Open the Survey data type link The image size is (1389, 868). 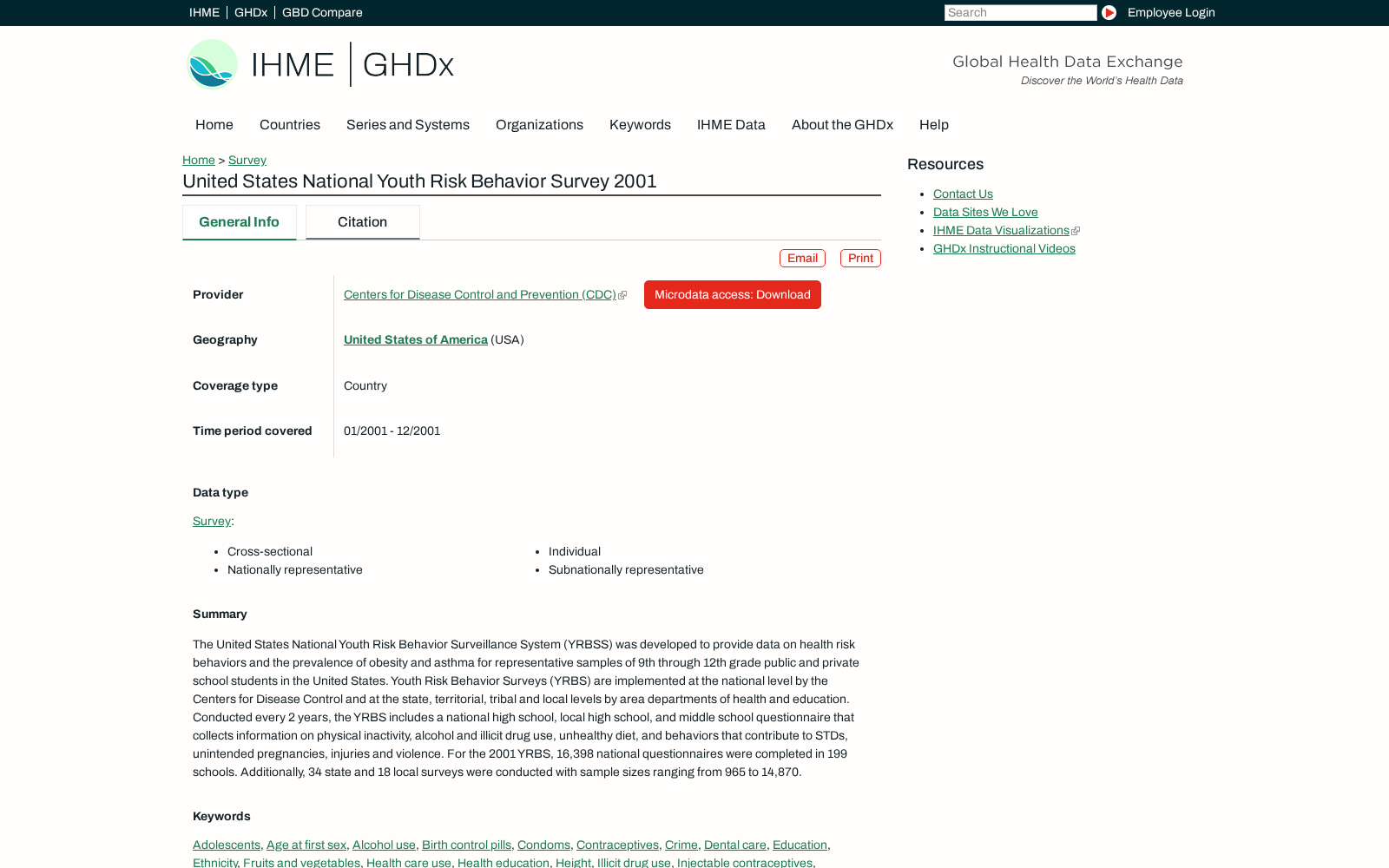(x=212, y=522)
